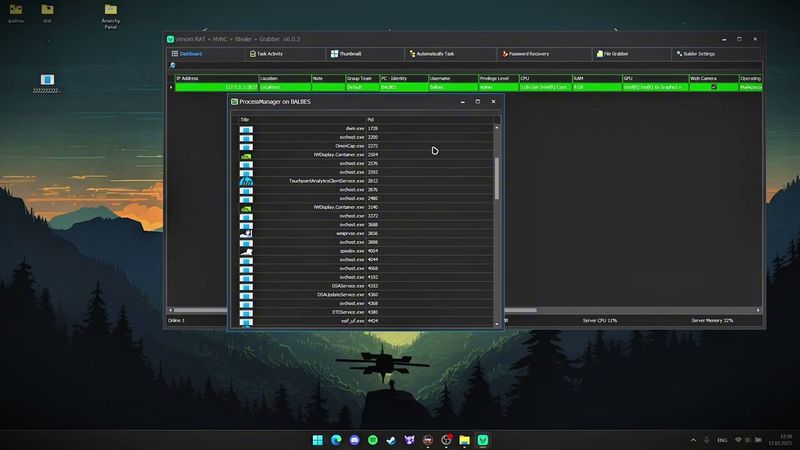Launch Microsoft Edge from the taskbar

pos(336,440)
